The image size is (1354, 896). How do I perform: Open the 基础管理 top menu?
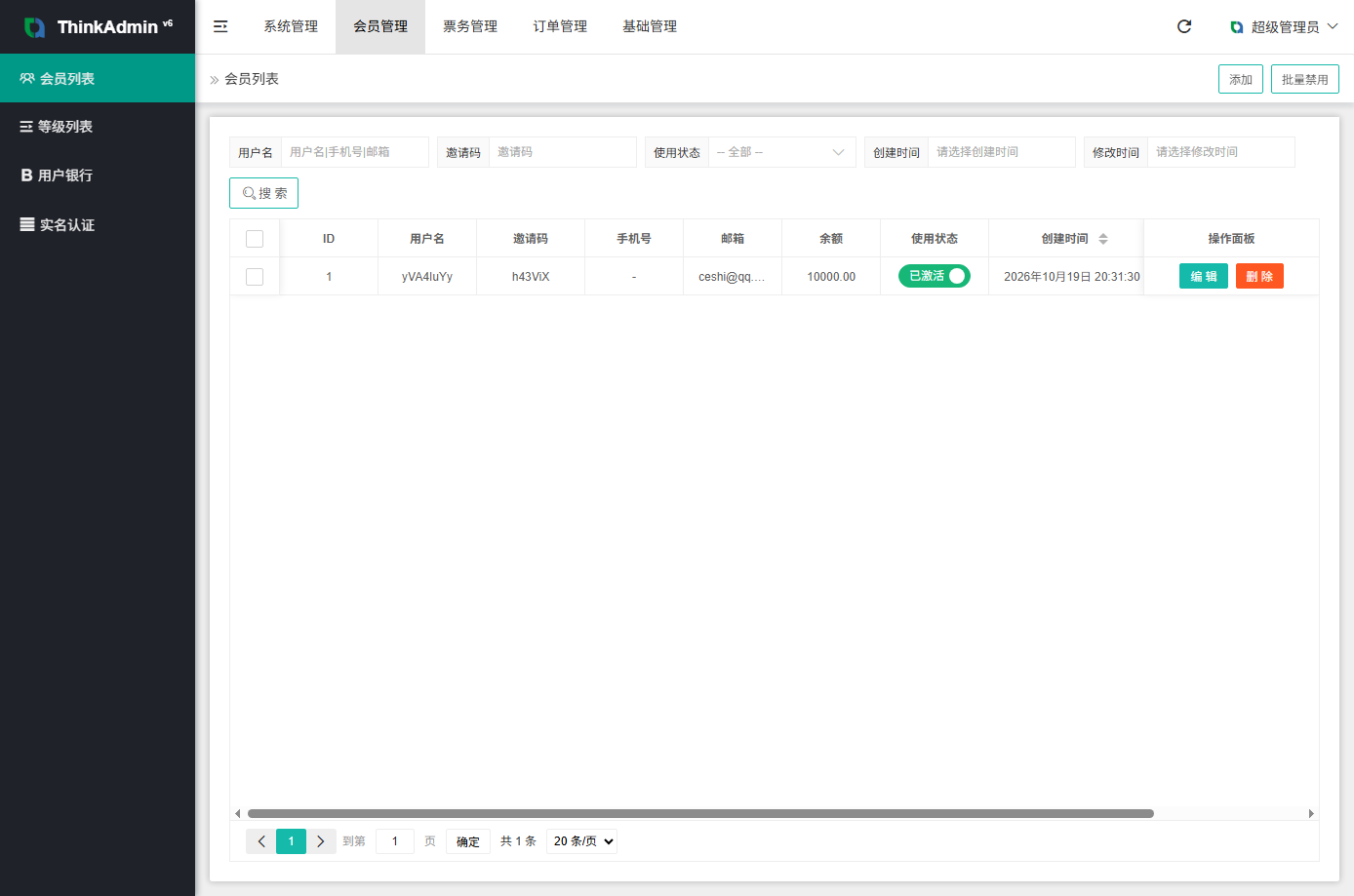650,26
